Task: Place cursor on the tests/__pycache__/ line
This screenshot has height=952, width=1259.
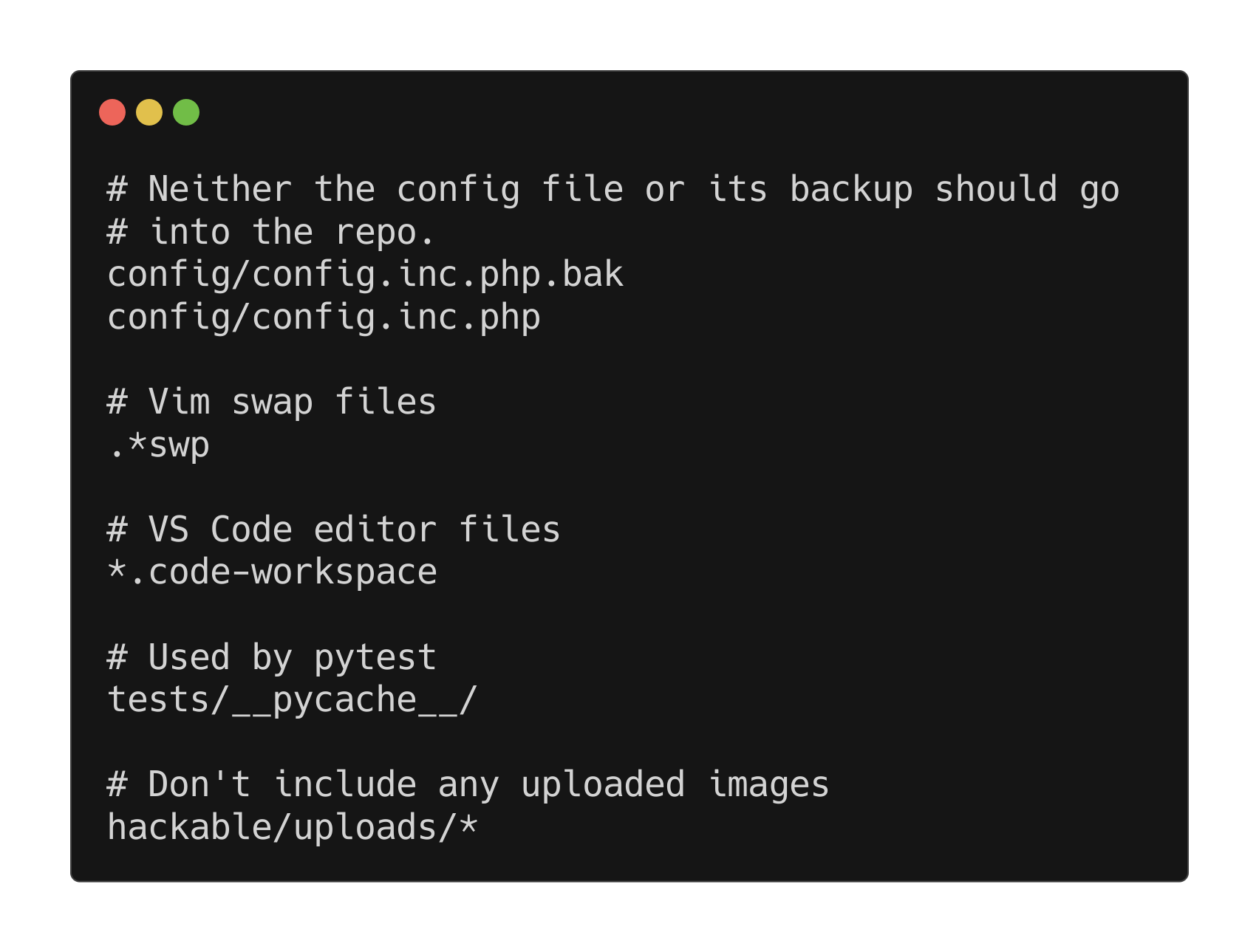Action: tap(293, 700)
